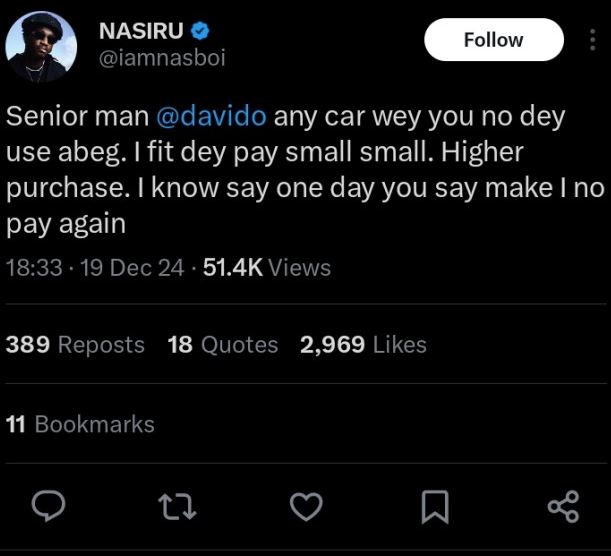The height and width of the screenshot is (556, 611).
Task: Click the tweet text body
Action: [x=300, y=170]
